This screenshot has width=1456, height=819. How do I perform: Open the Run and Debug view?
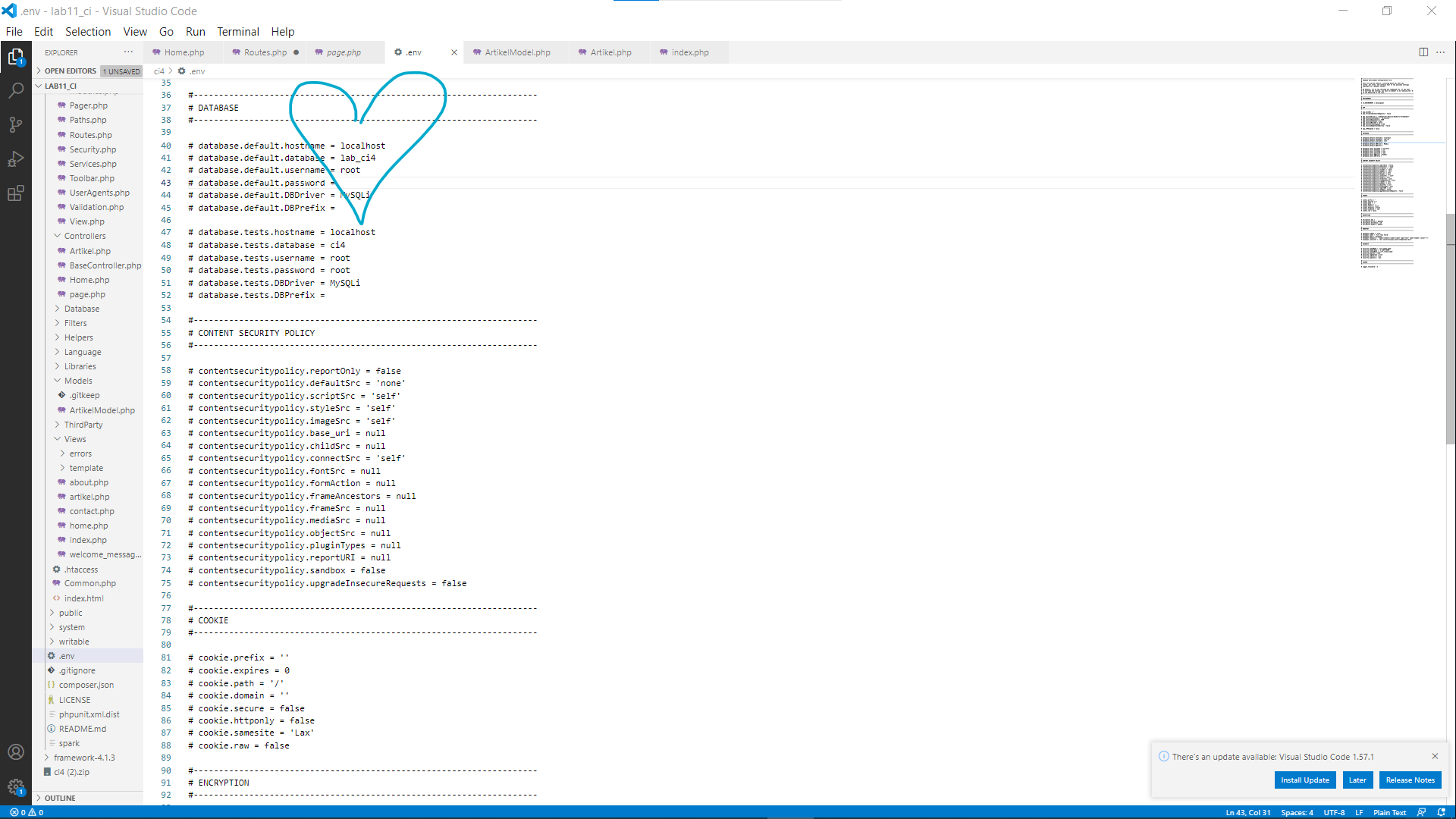(x=16, y=159)
